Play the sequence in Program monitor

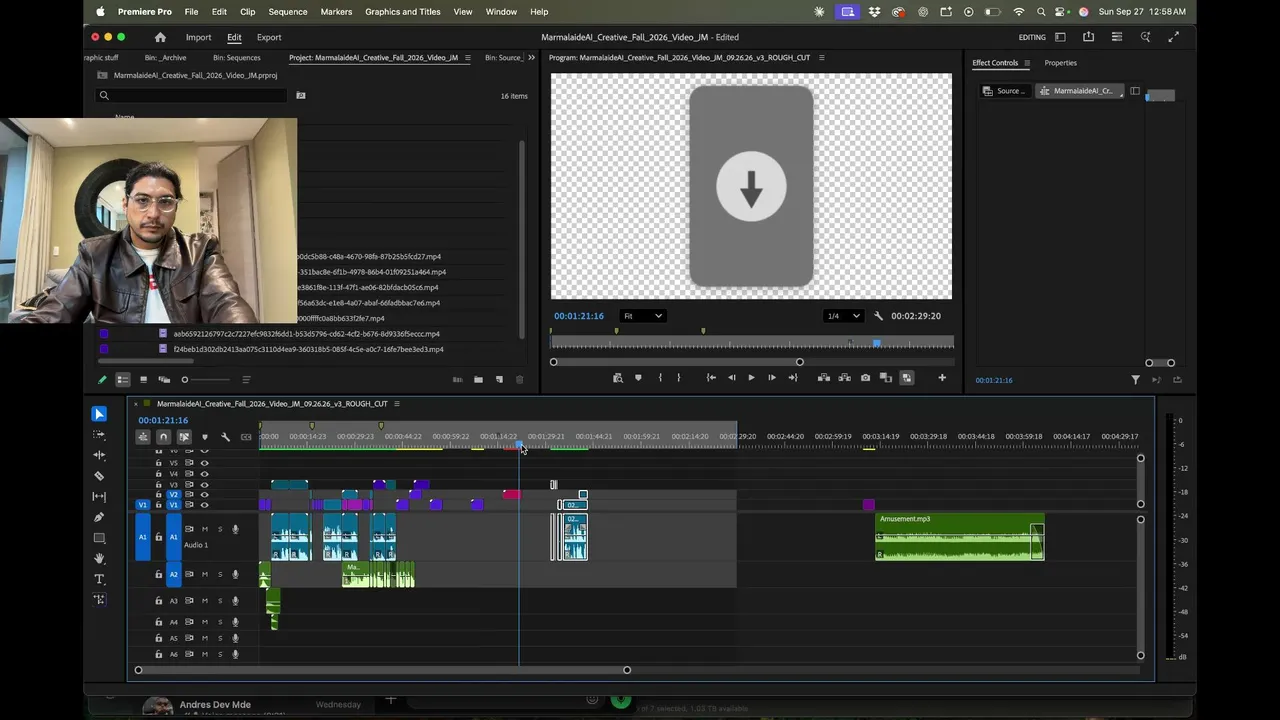point(751,378)
